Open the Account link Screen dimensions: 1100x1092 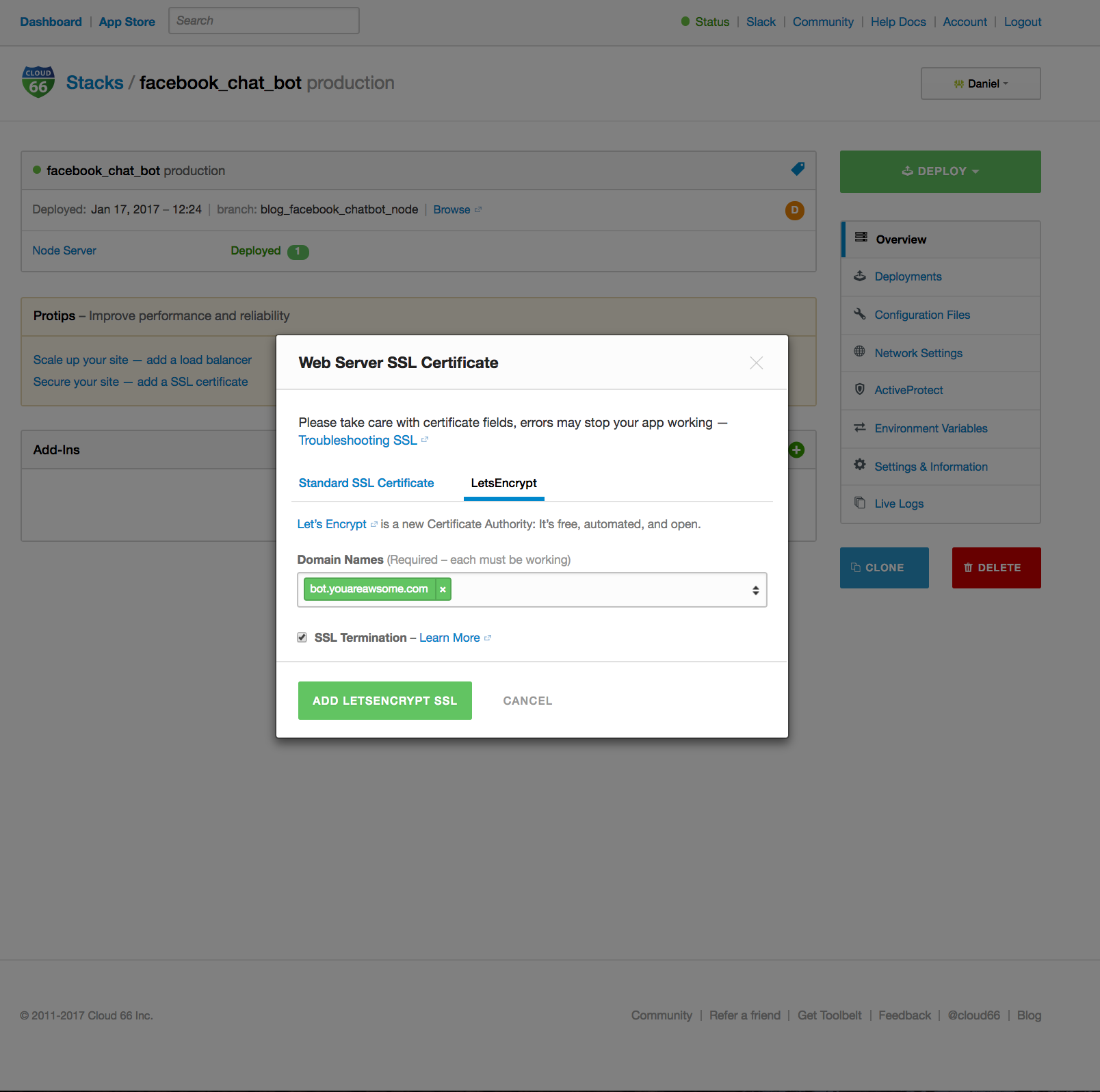tap(965, 22)
